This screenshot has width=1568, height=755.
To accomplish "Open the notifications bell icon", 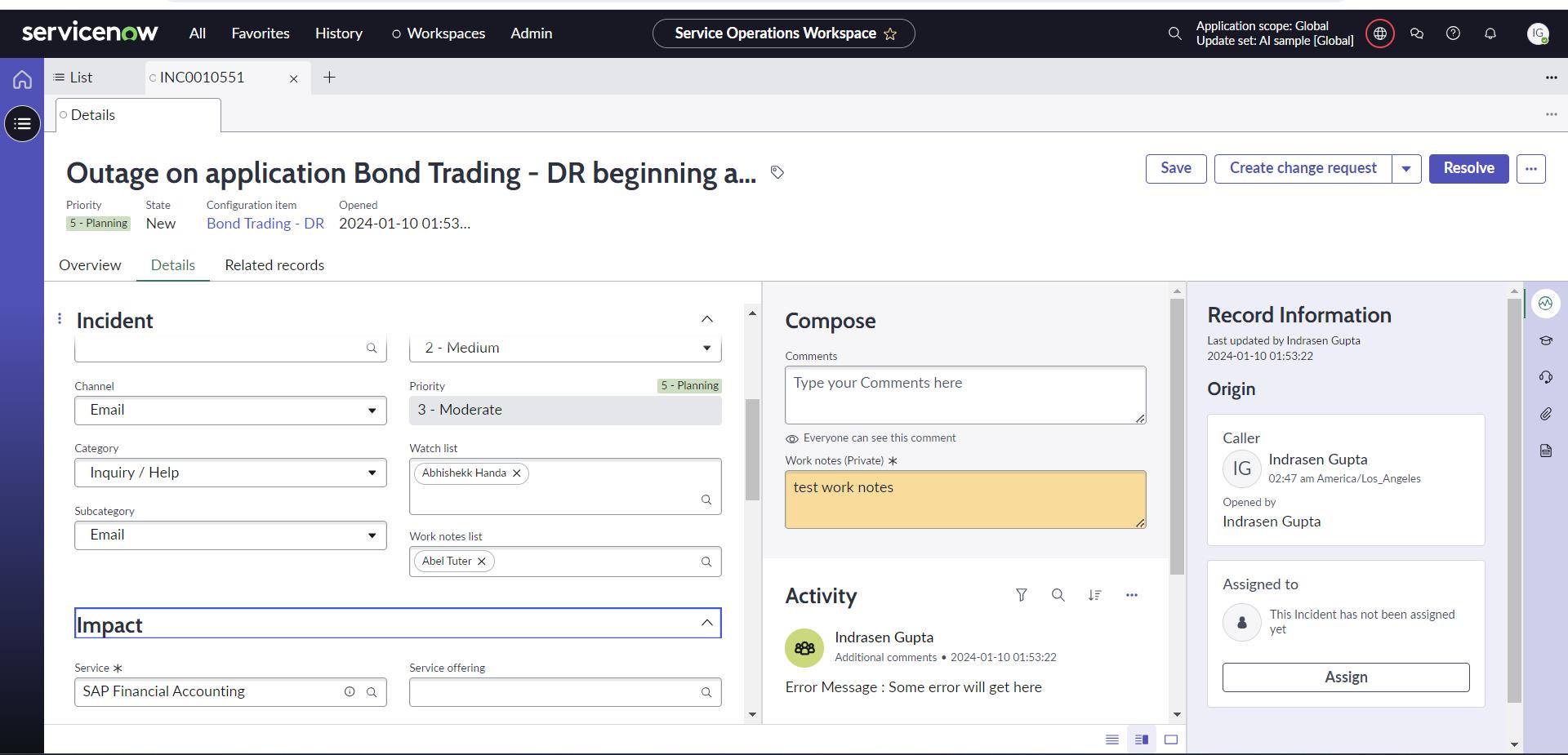I will [1490, 33].
